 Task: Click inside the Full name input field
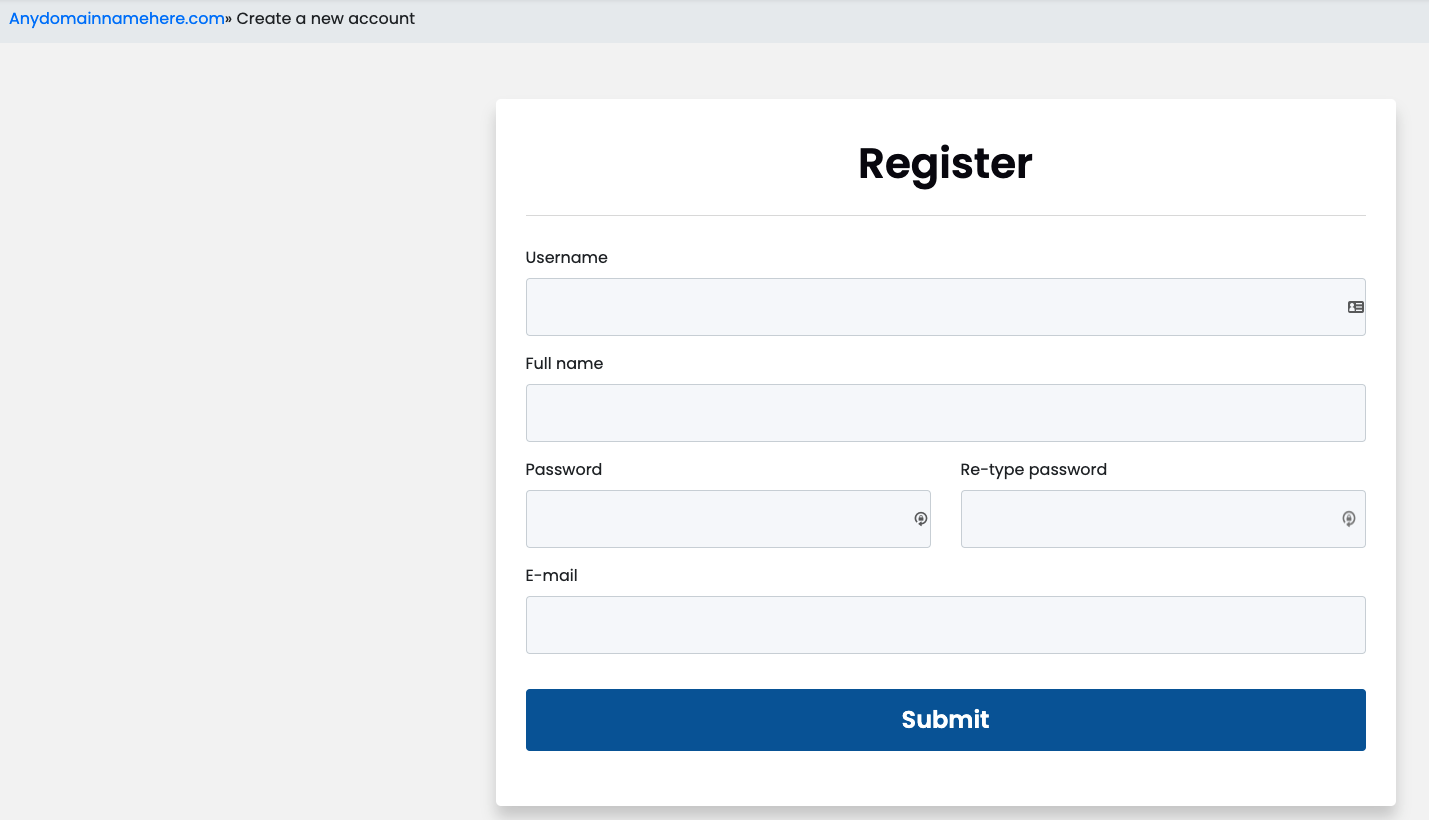(900, 412)
